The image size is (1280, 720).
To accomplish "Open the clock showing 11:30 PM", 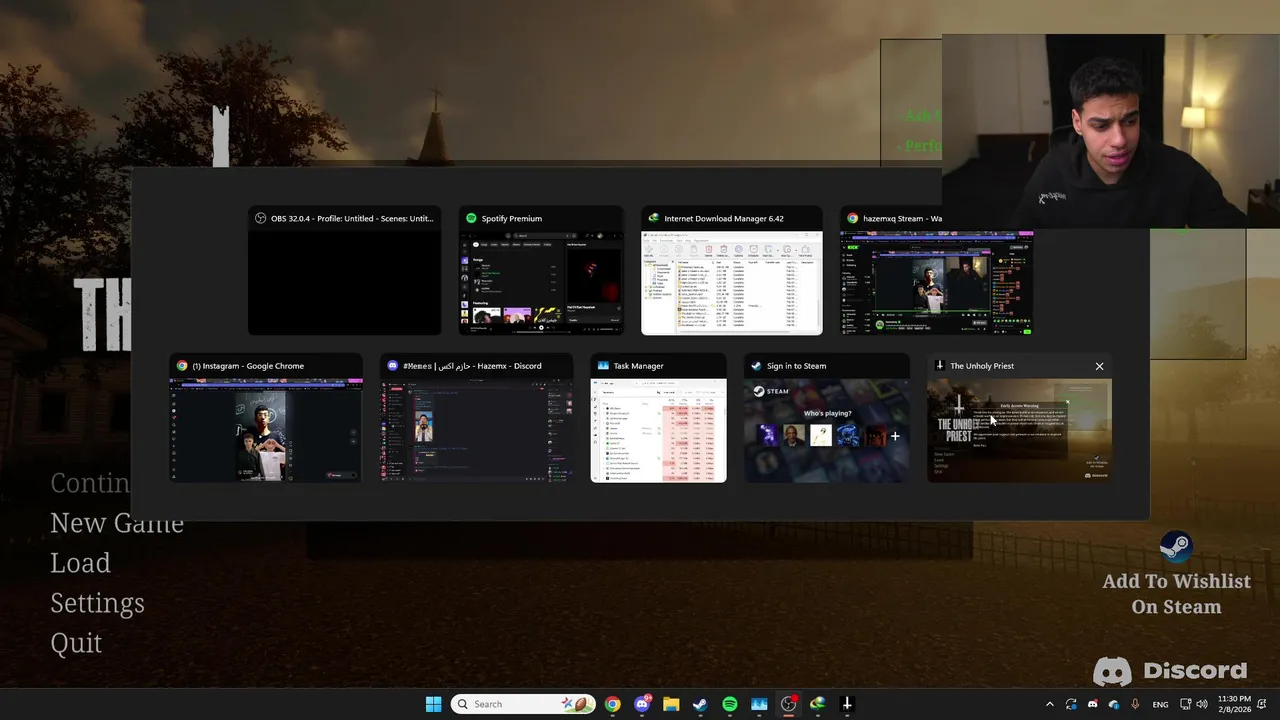I will [x=1234, y=704].
